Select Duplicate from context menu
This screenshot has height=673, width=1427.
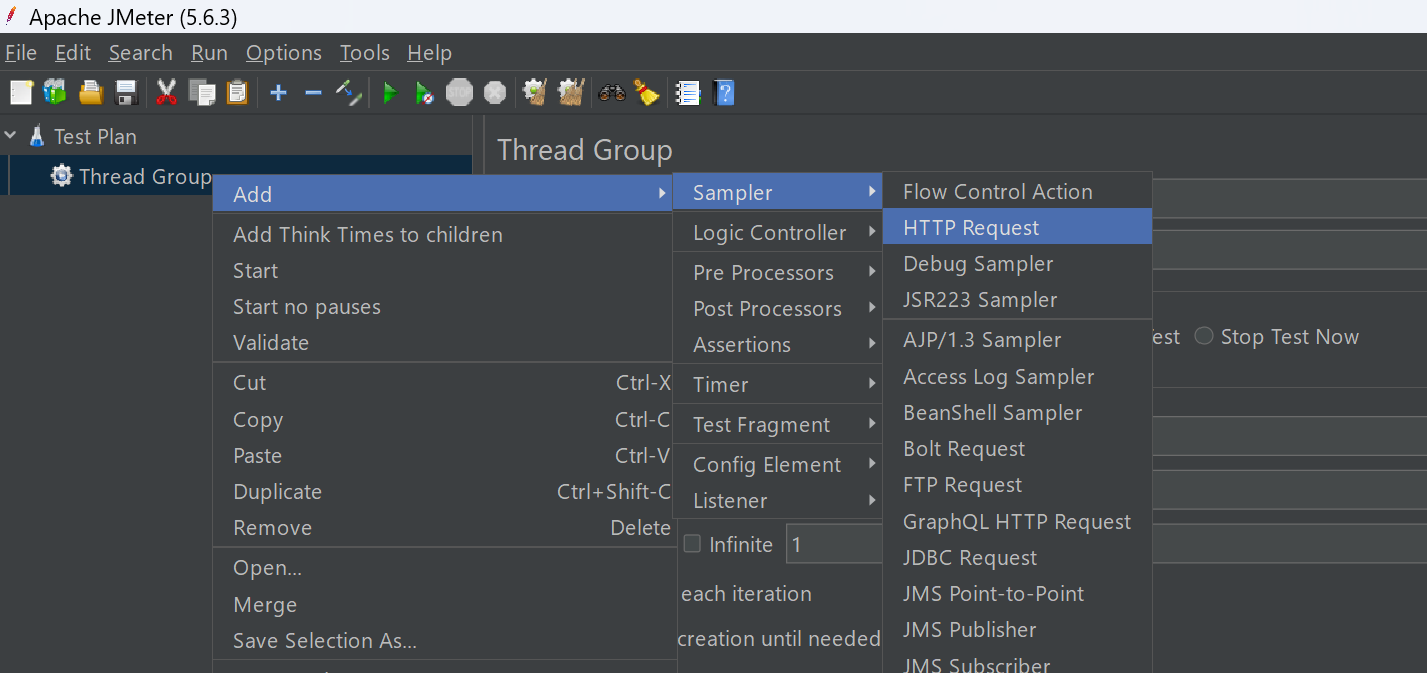[444, 492]
